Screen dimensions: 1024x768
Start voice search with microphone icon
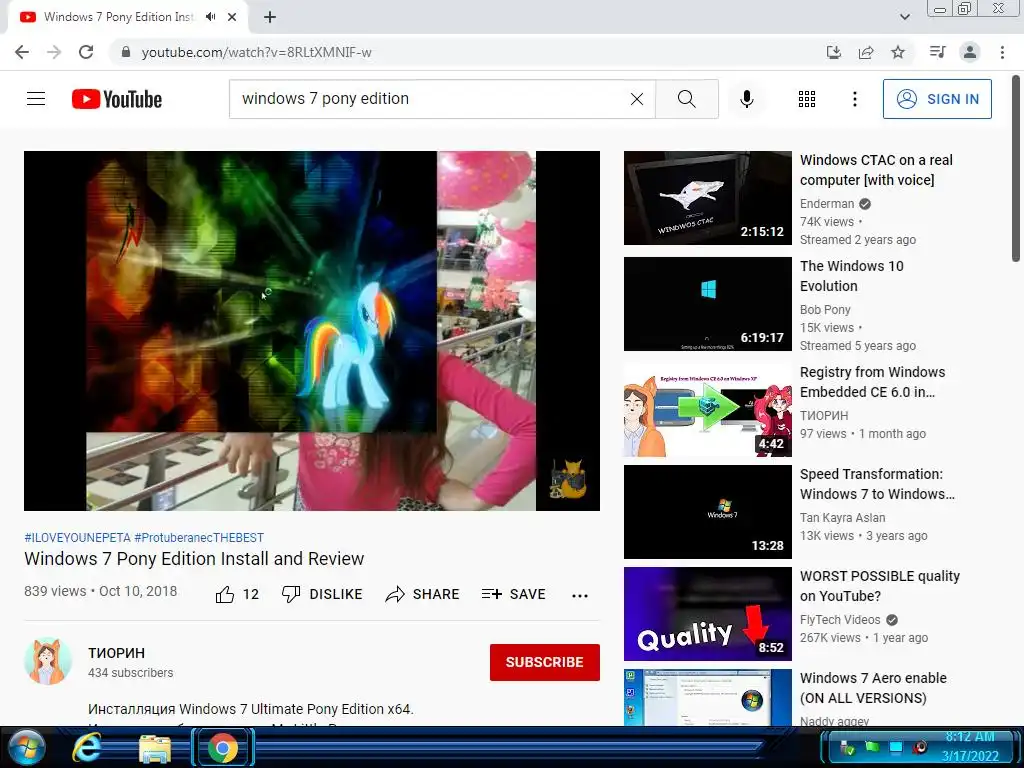click(747, 99)
